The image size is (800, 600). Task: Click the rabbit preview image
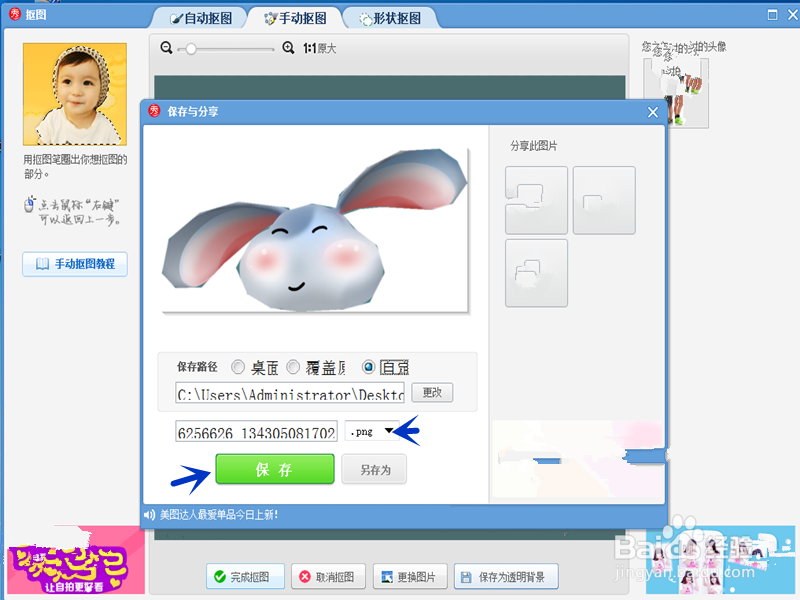tap(315, 230)
